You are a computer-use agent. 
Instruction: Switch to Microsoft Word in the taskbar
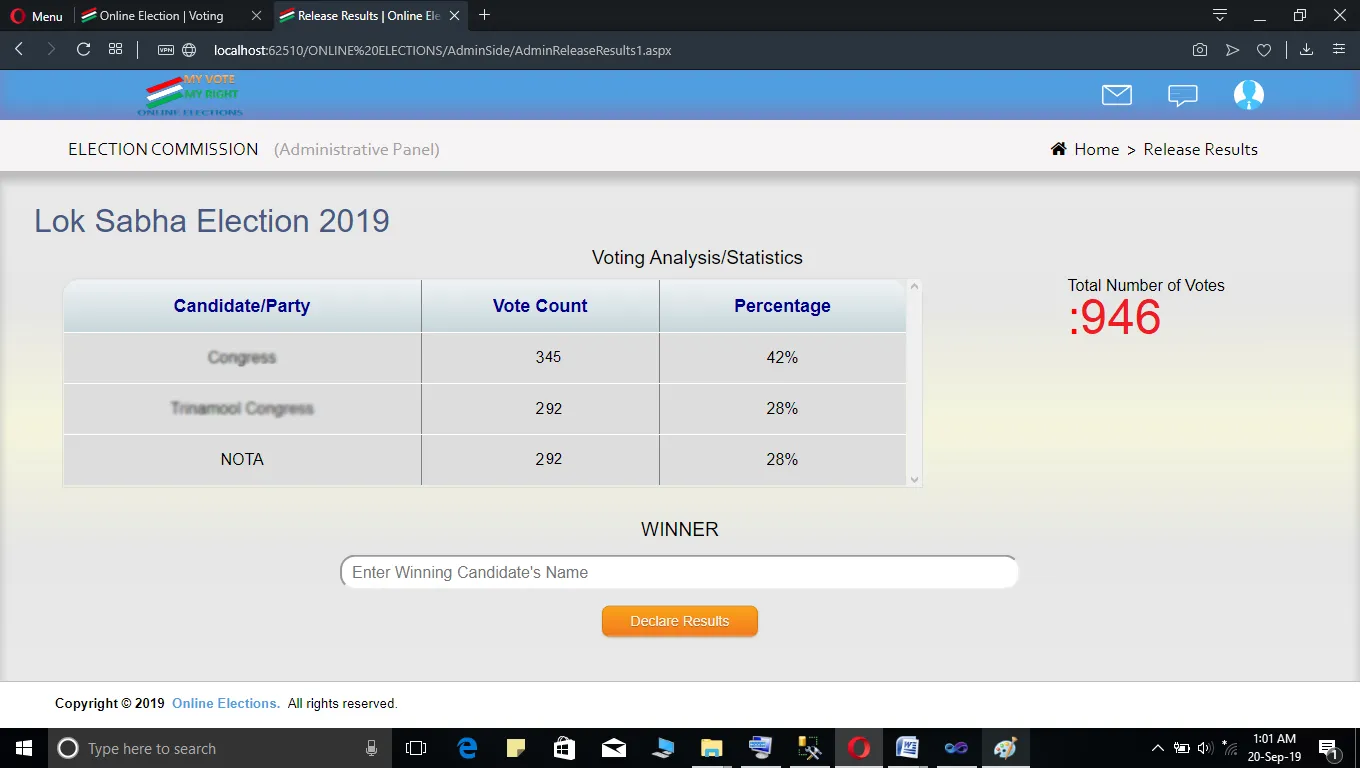[x=907, y=748]
